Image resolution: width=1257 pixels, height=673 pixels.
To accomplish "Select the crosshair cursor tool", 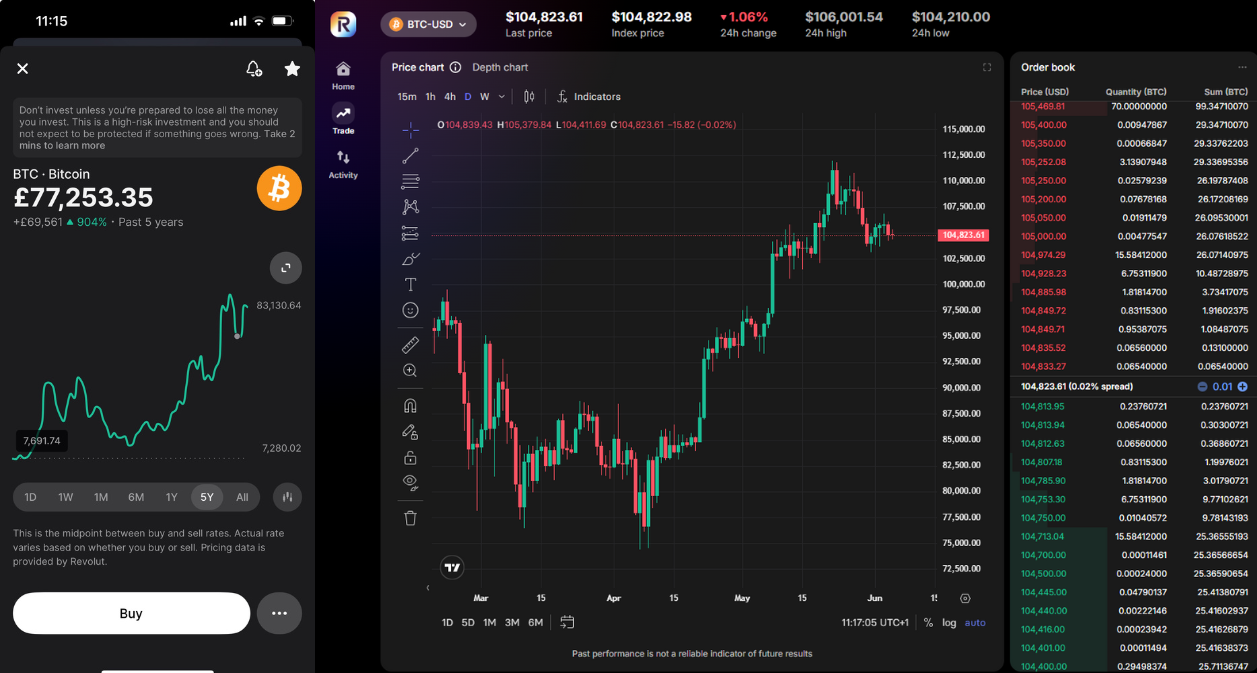I will (x=410, y=130).
